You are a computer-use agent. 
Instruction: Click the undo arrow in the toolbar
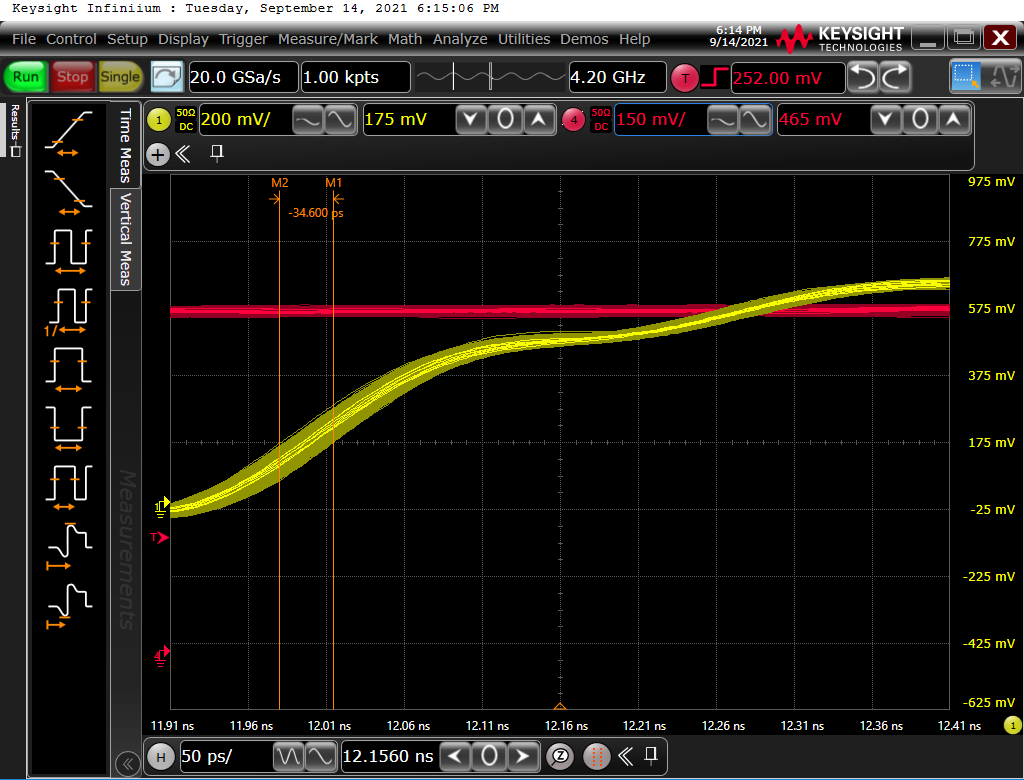pyautogui.click(x=863, y=77)
